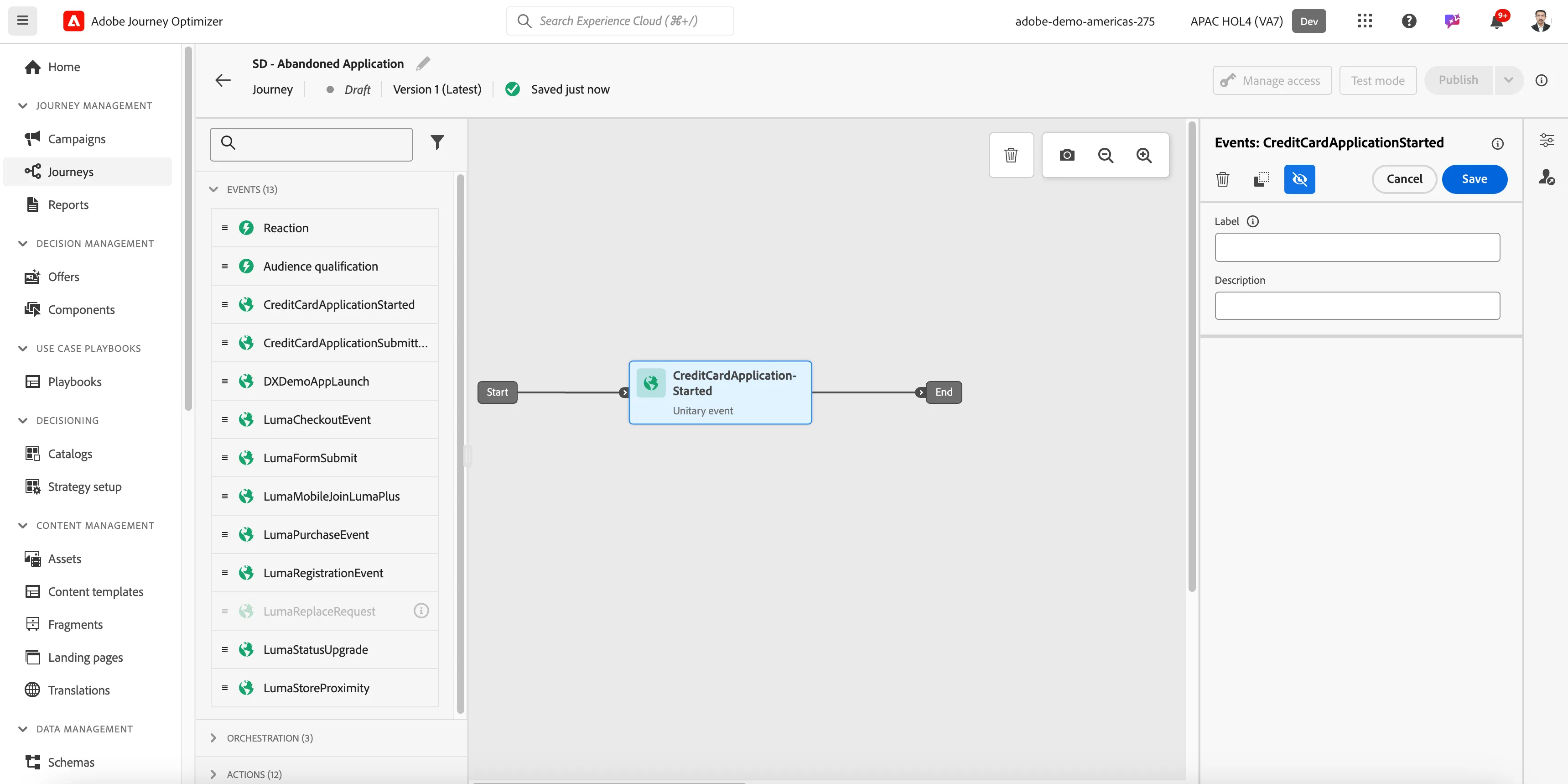Collapse JOURNEY MANAGEMENT nav group
1568x784 pixels.
tap(23, 105)
